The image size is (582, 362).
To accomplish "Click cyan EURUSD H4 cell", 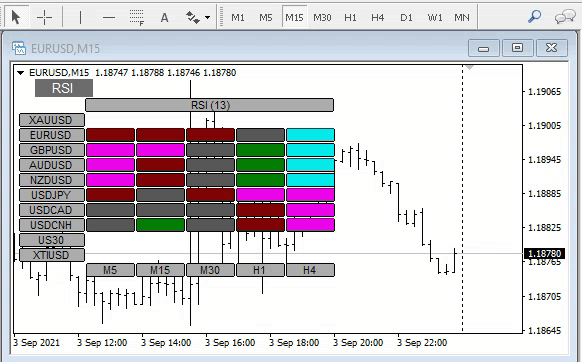I will coord(310,135).
